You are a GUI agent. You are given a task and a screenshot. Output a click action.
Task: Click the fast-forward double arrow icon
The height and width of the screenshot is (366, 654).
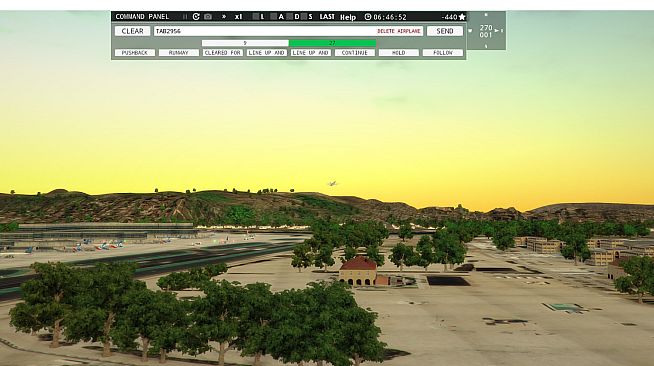pos(224,17)
